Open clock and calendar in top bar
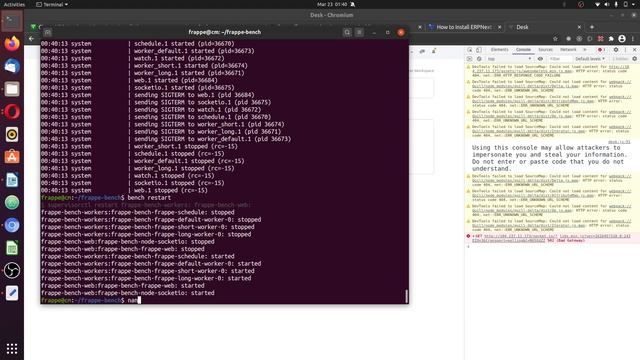Viewport: 640px width, 360px height. click(332, 4)
